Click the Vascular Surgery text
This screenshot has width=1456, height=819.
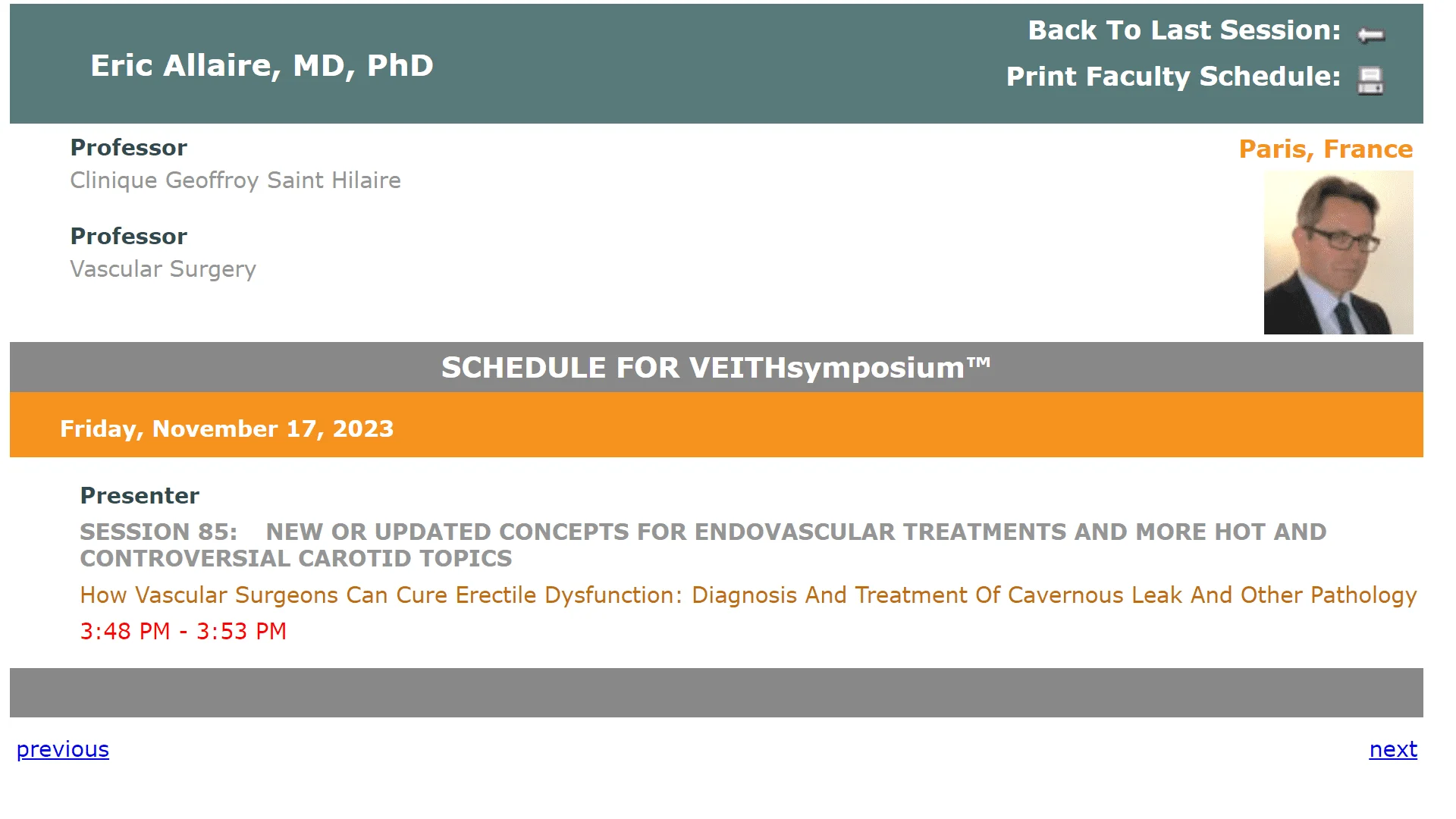pos(163,269)
